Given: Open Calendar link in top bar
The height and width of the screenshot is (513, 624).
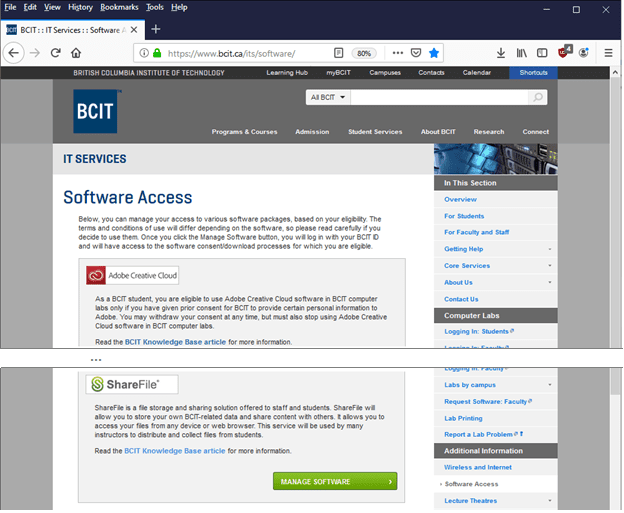Looking at the screenshot, I should [x=476, y=72].
